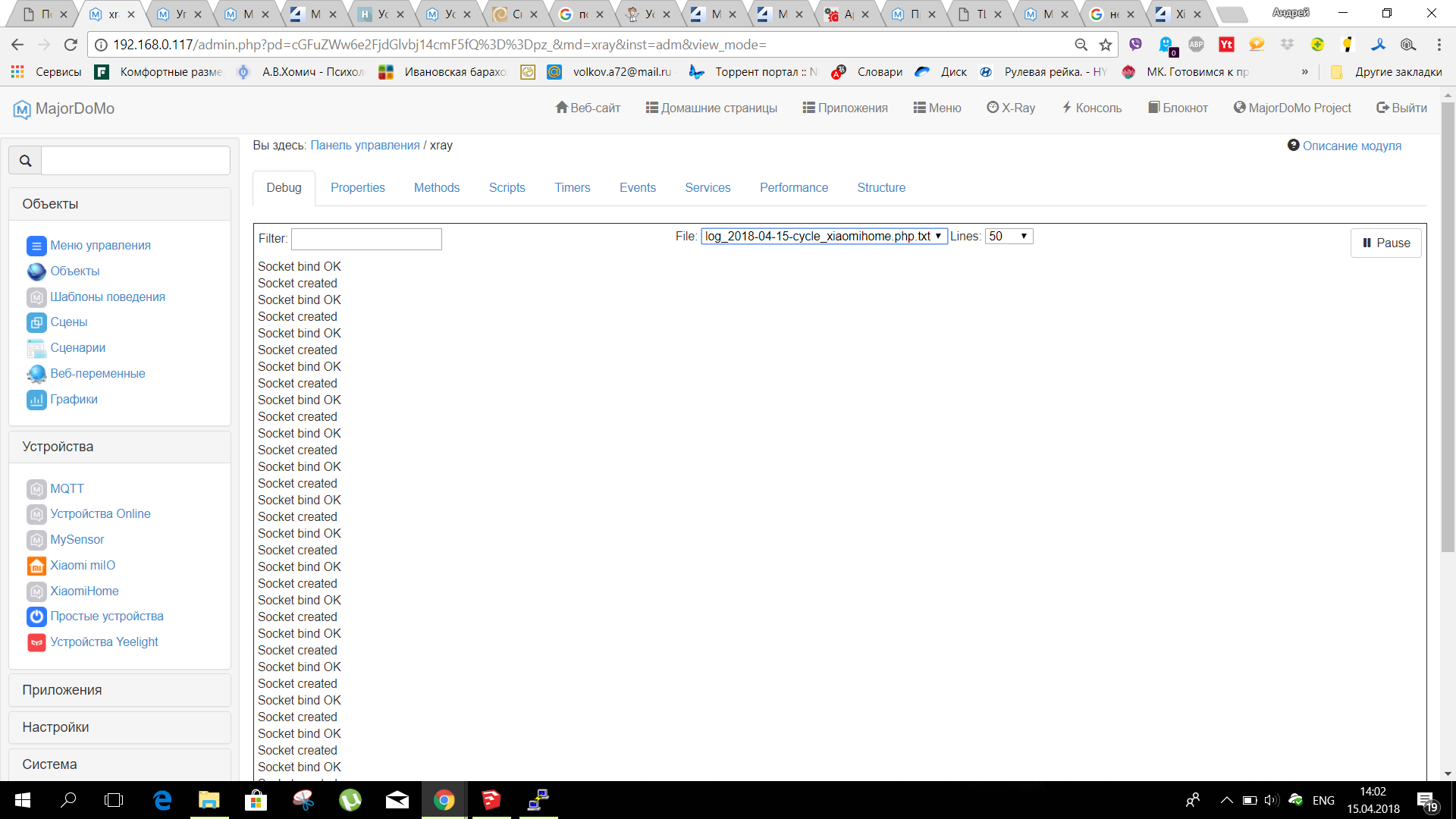Click the Xiaomi miIO orange icon
This screenshot has height=819, width=1456.
click(36, 566)
